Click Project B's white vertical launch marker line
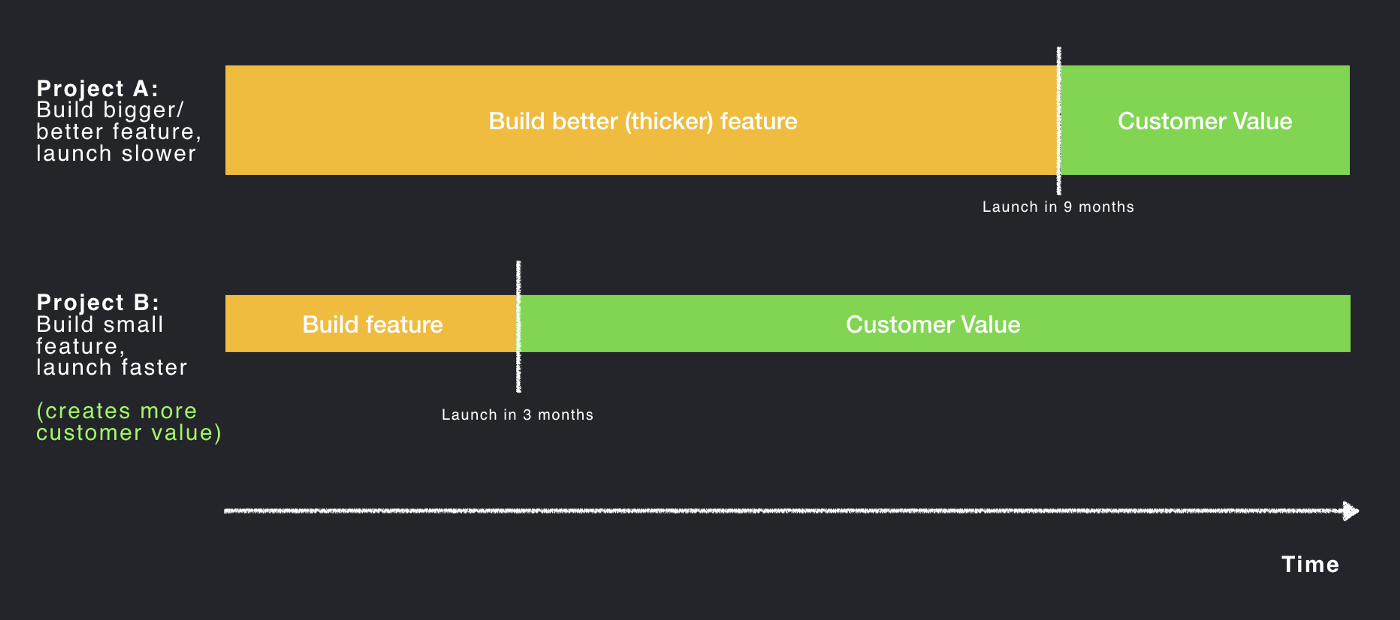This screenshot has height=620, width=1400. pyautogui.click(x=518, y=326)
